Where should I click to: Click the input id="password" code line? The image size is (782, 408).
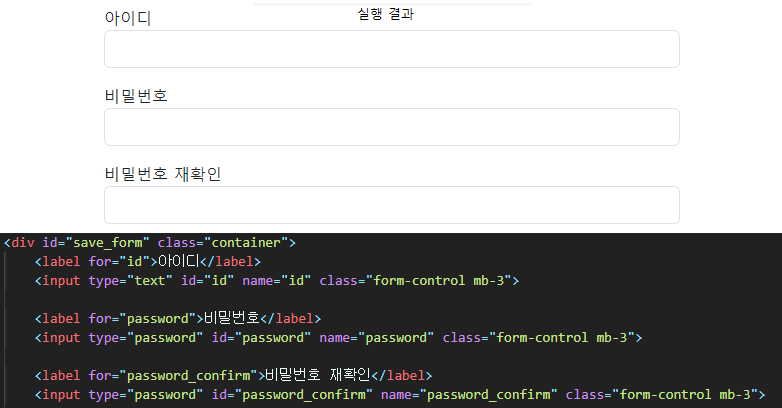pyautogui.click(x=338, y=338)
